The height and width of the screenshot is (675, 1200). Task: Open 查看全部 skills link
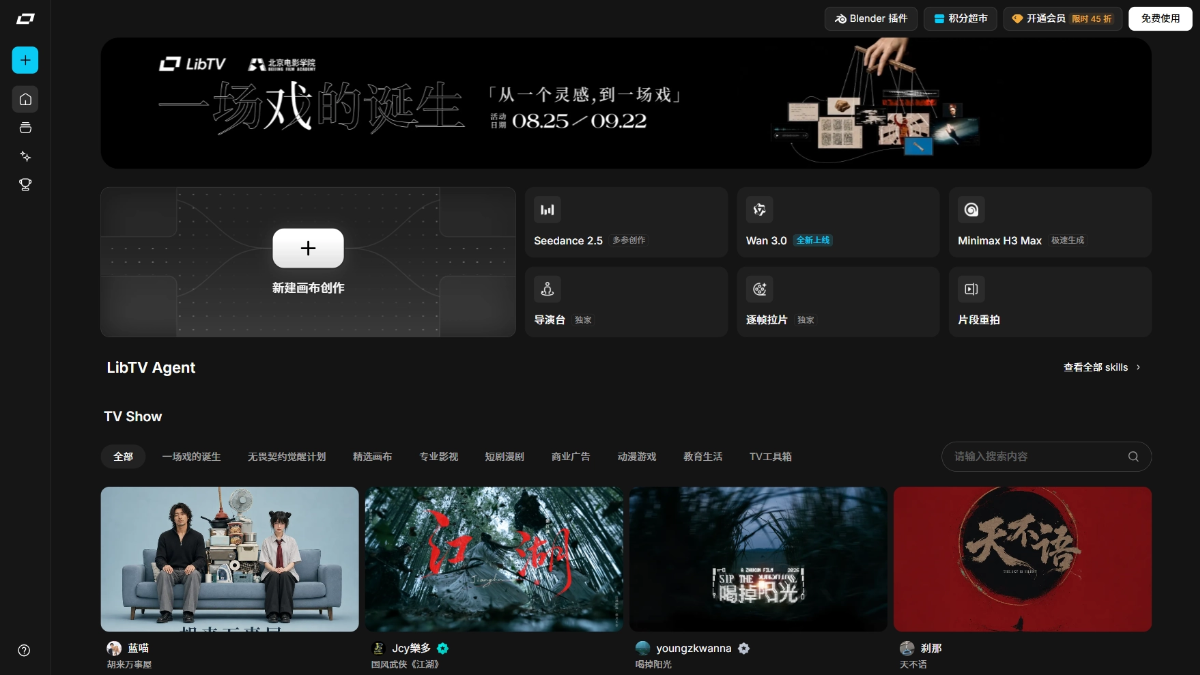pyautogui.click(x=1102, y=367)
